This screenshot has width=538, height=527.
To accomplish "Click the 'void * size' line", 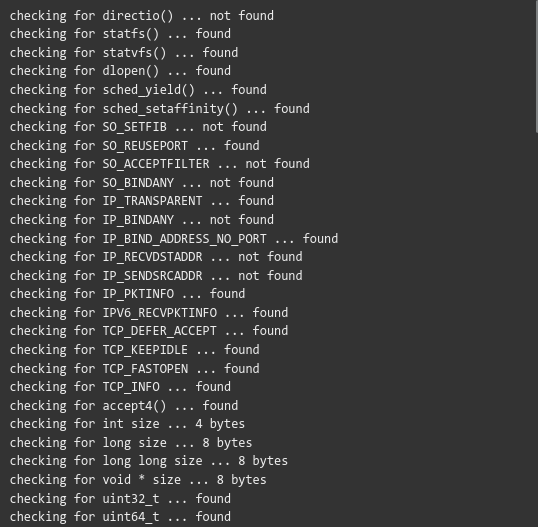I will [138, 480].
